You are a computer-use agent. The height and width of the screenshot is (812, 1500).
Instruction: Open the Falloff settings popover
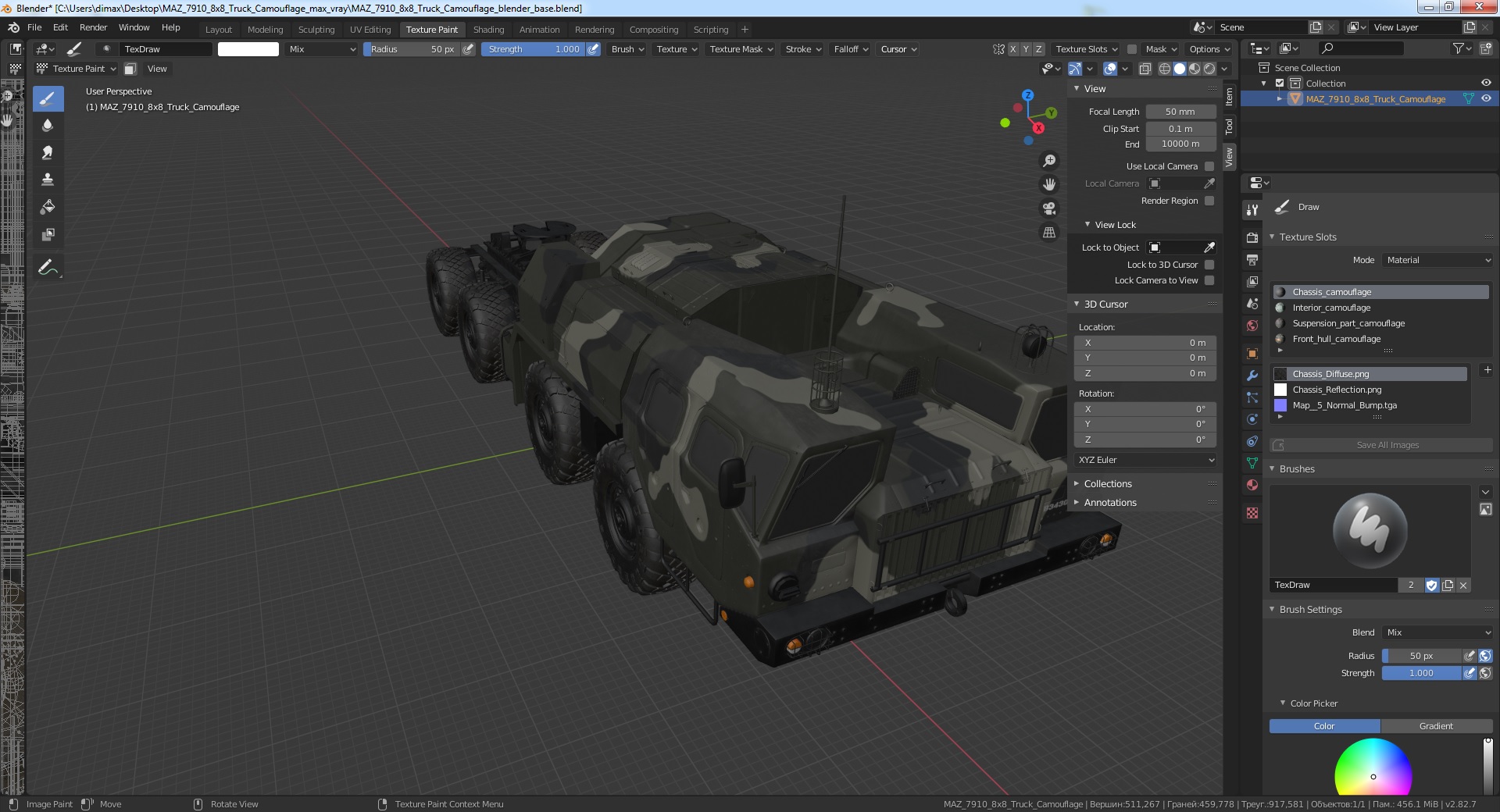click(851, 49)
